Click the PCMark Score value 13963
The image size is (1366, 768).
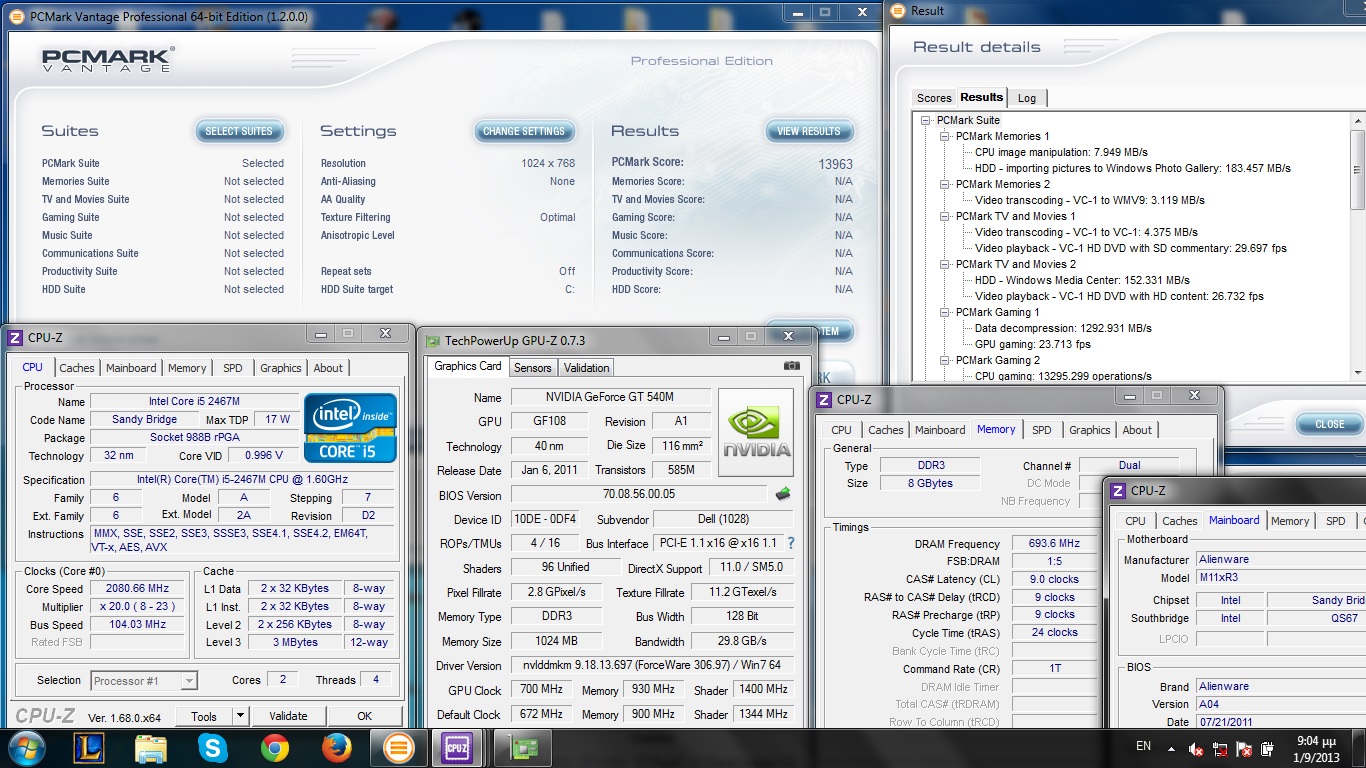pos(835,164)
